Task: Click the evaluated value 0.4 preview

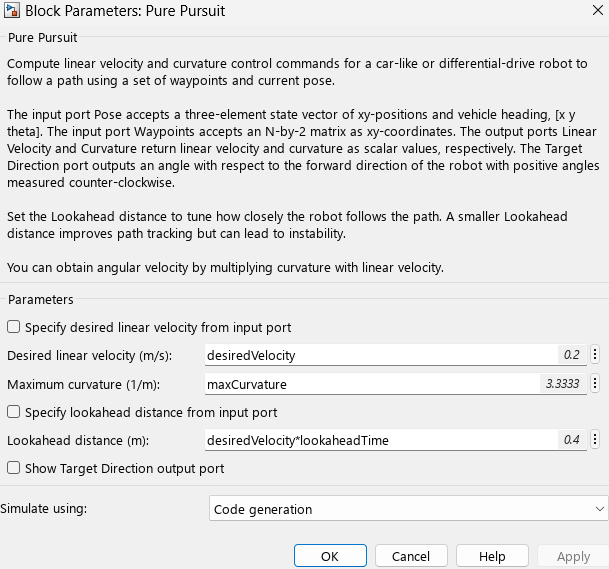Action: (x=571, y=440)
